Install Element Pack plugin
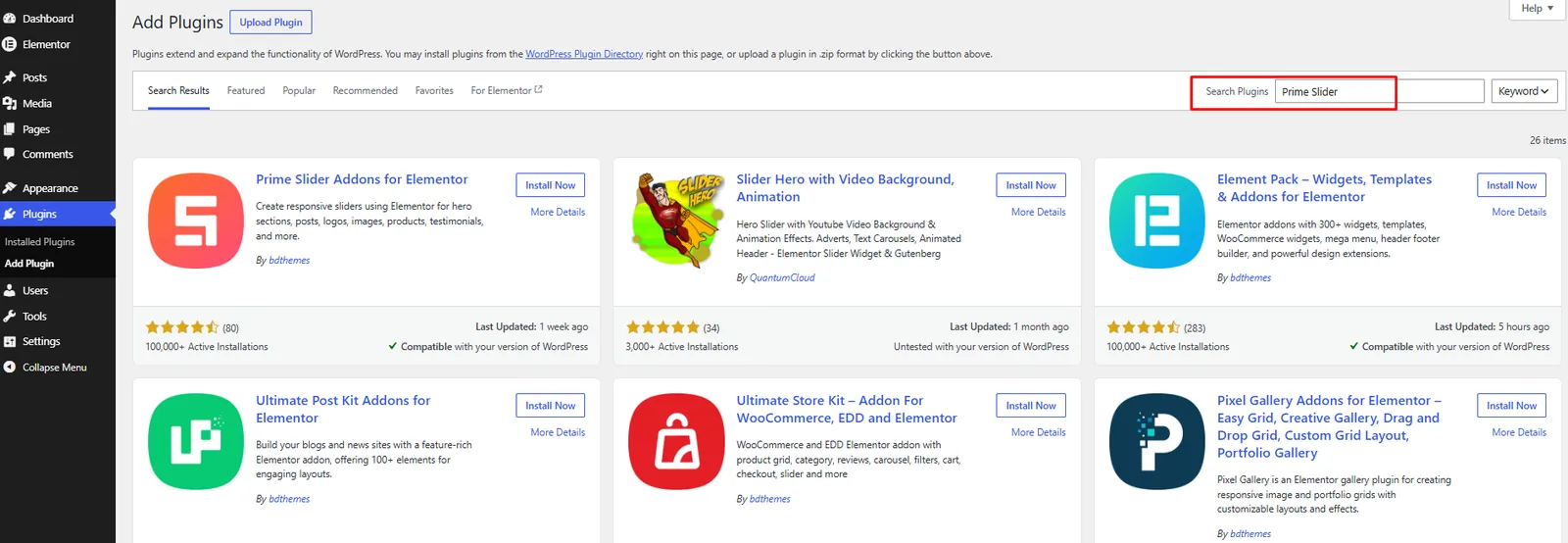This screenshot has width=1568, height=543. coord(1512,185)
